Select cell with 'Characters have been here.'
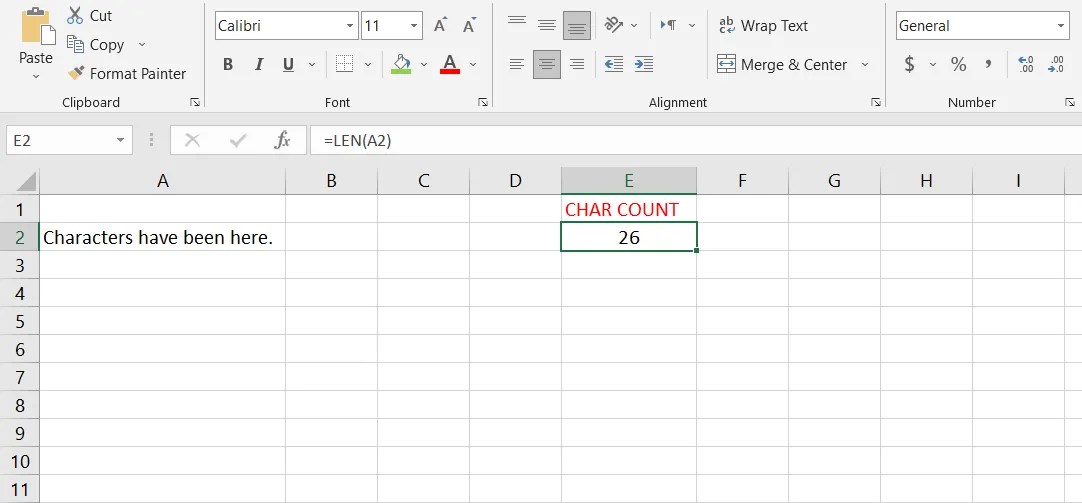The height and width of the screenshot is (503, 1082). [x=163, y=237]
